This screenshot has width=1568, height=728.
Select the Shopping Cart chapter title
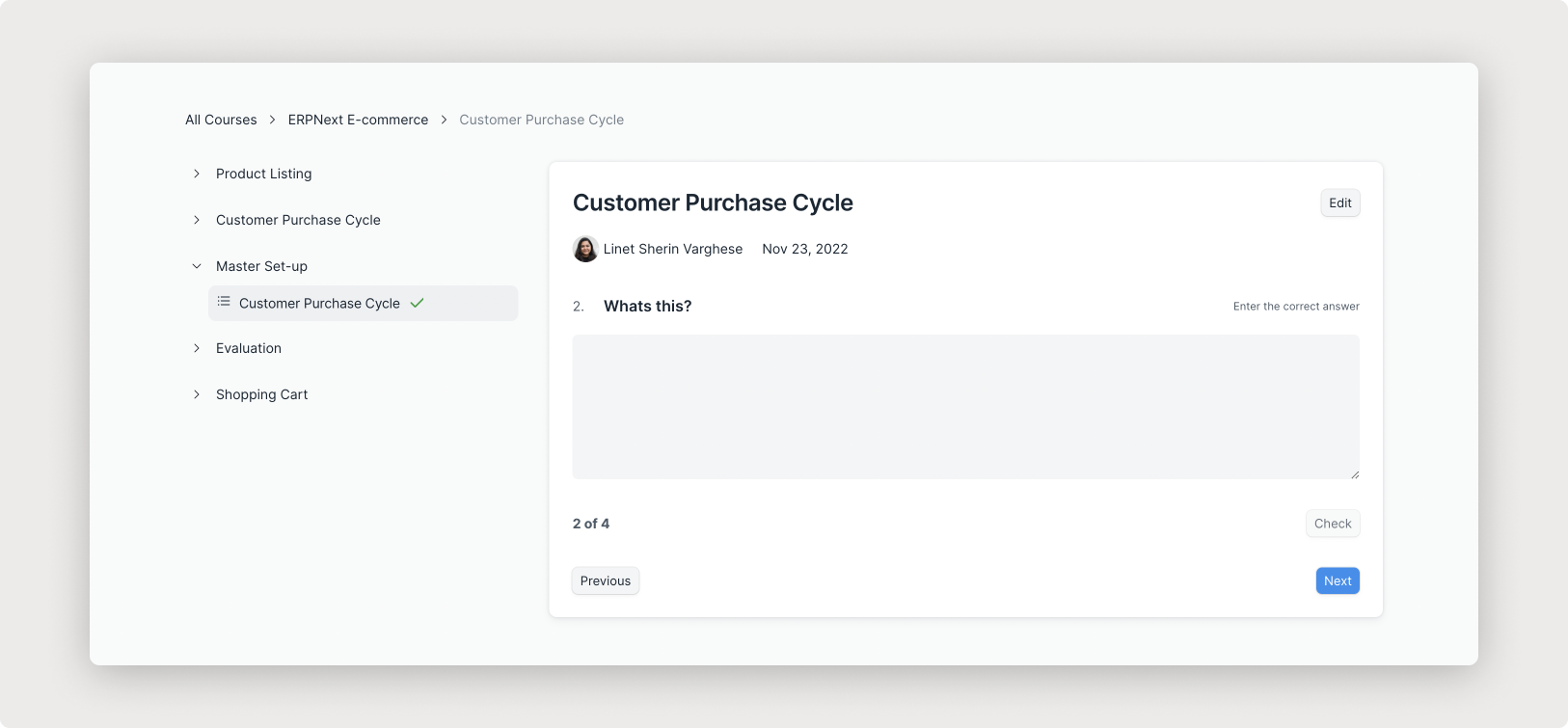point(261,394)
